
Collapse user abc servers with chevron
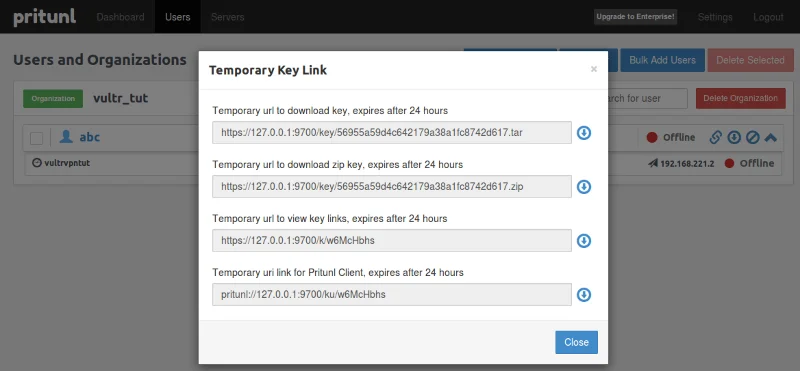[770, 137]
